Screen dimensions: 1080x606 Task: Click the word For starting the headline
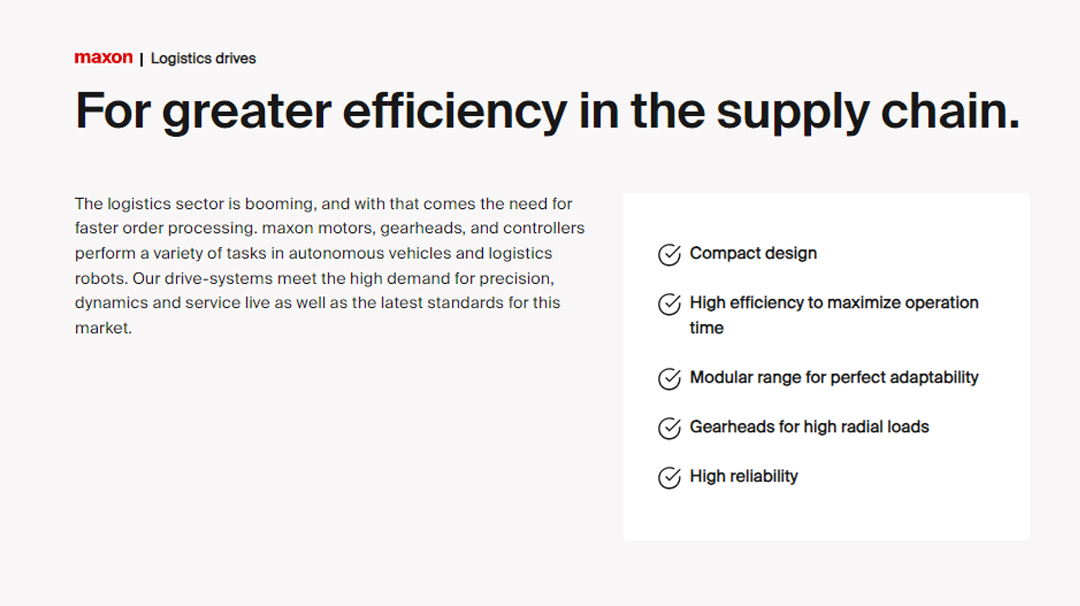(112, 111)
